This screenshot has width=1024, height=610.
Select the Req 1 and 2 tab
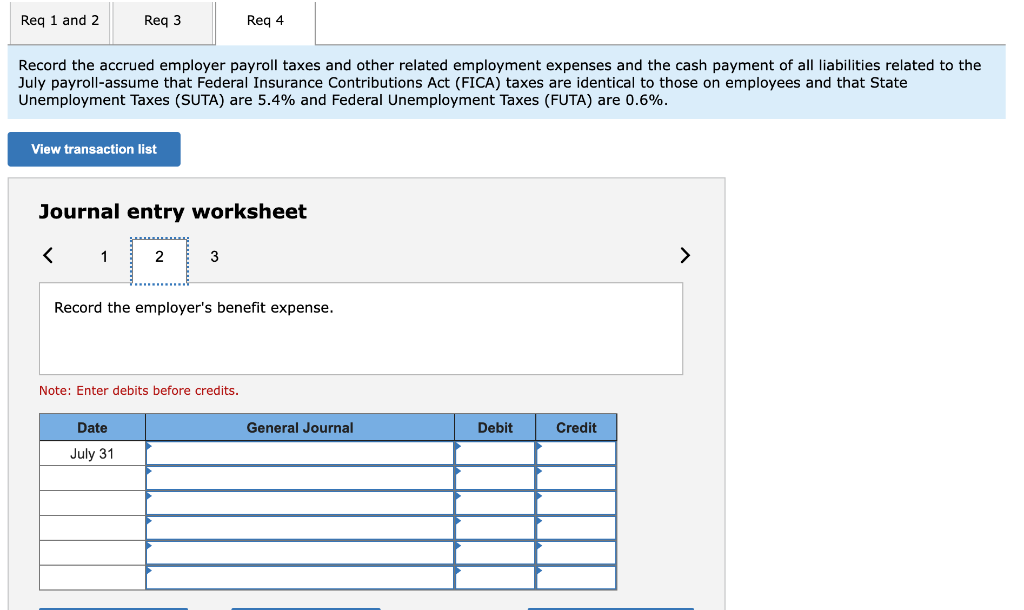pyautogui.click(x=58, y=20)
